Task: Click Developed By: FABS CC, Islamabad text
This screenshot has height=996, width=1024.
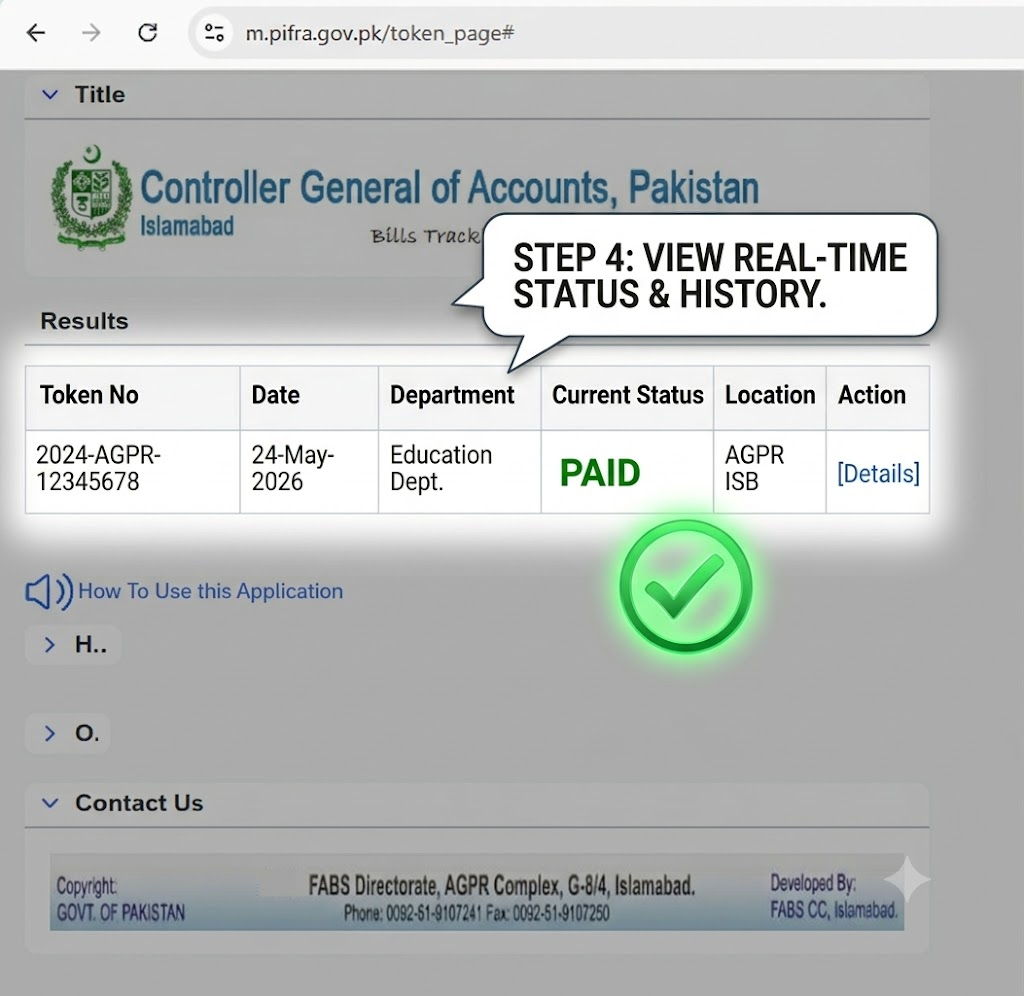Action: [x=834, y=896]
